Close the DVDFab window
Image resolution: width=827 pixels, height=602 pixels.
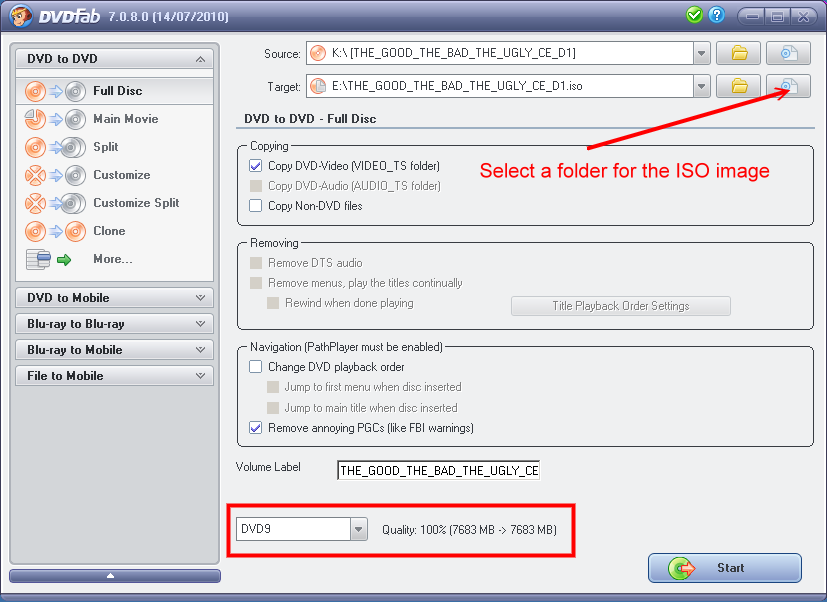pyautogui.click(x=803, y=16)
